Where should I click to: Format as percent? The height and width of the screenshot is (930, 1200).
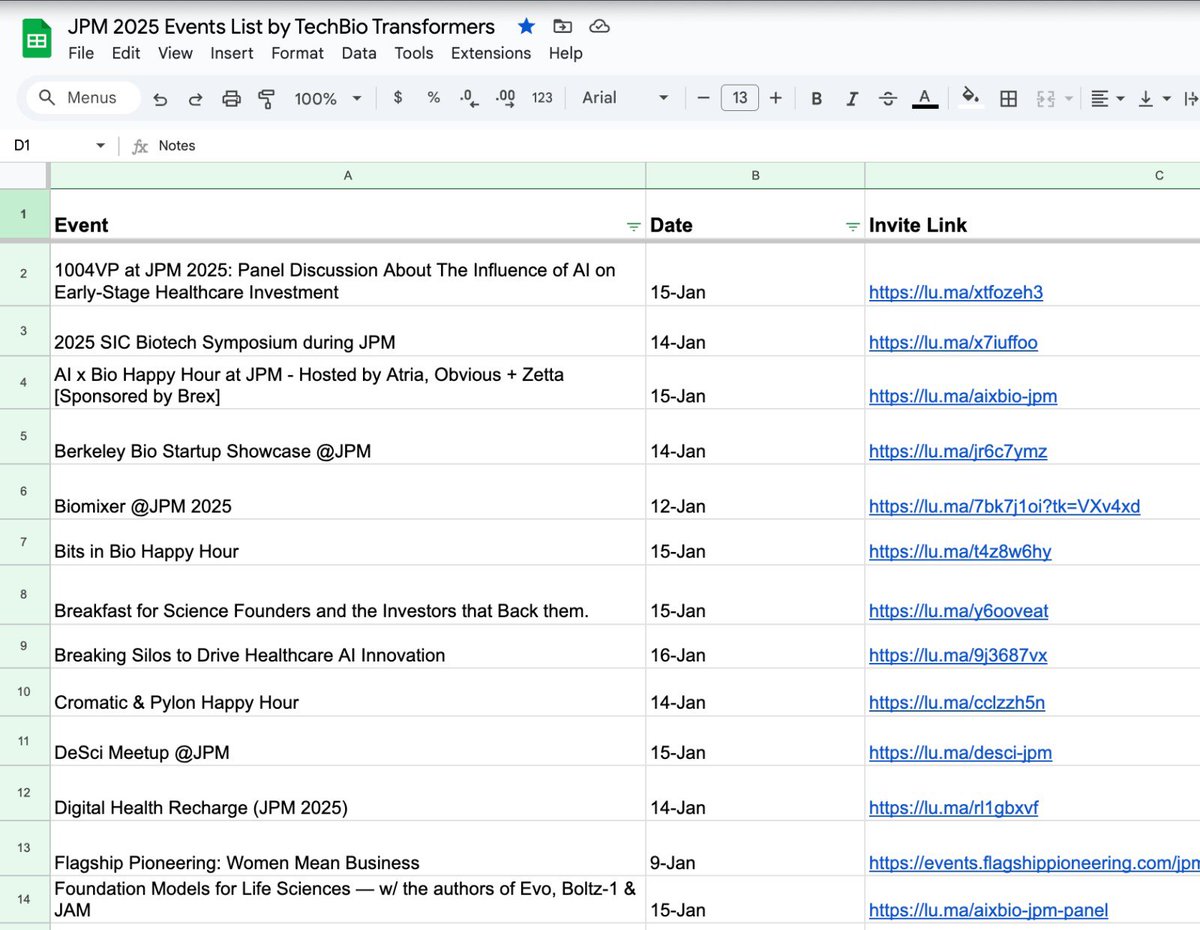(433, 98)
